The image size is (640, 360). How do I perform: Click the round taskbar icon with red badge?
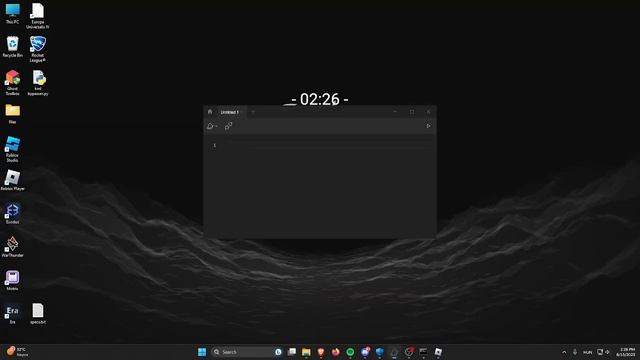point(409,352)
